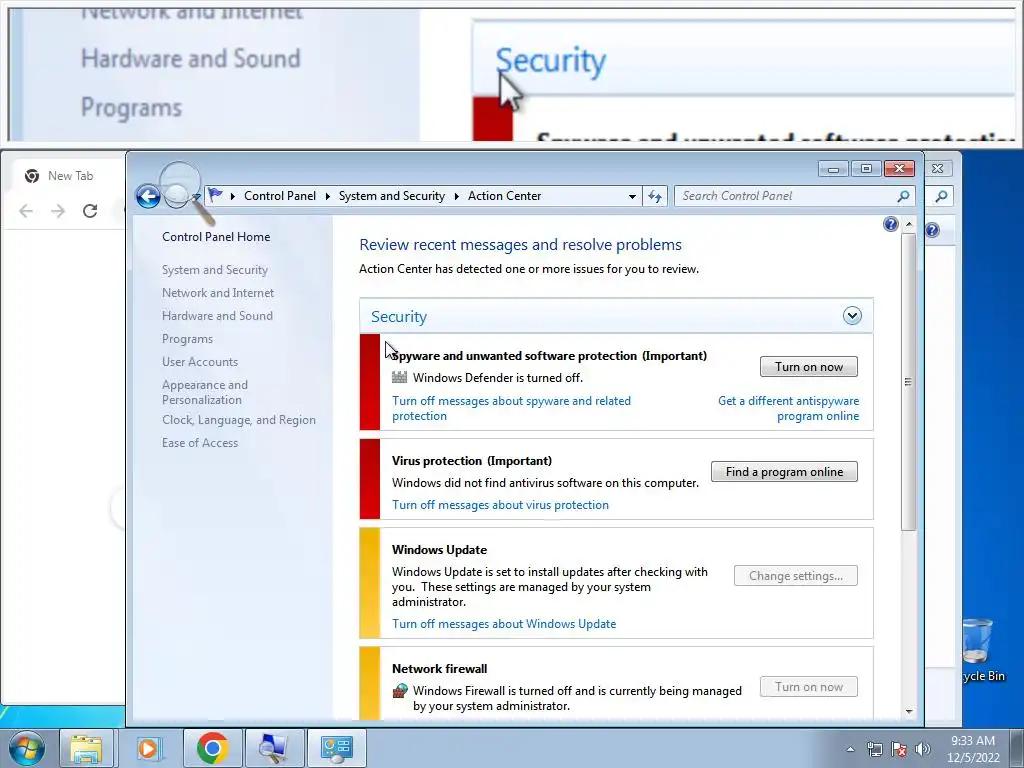The height and width of the screenshot is (768, 1024).
Task: Open Hardware and Sound in sidebar
Action: [x=217, y=315]
